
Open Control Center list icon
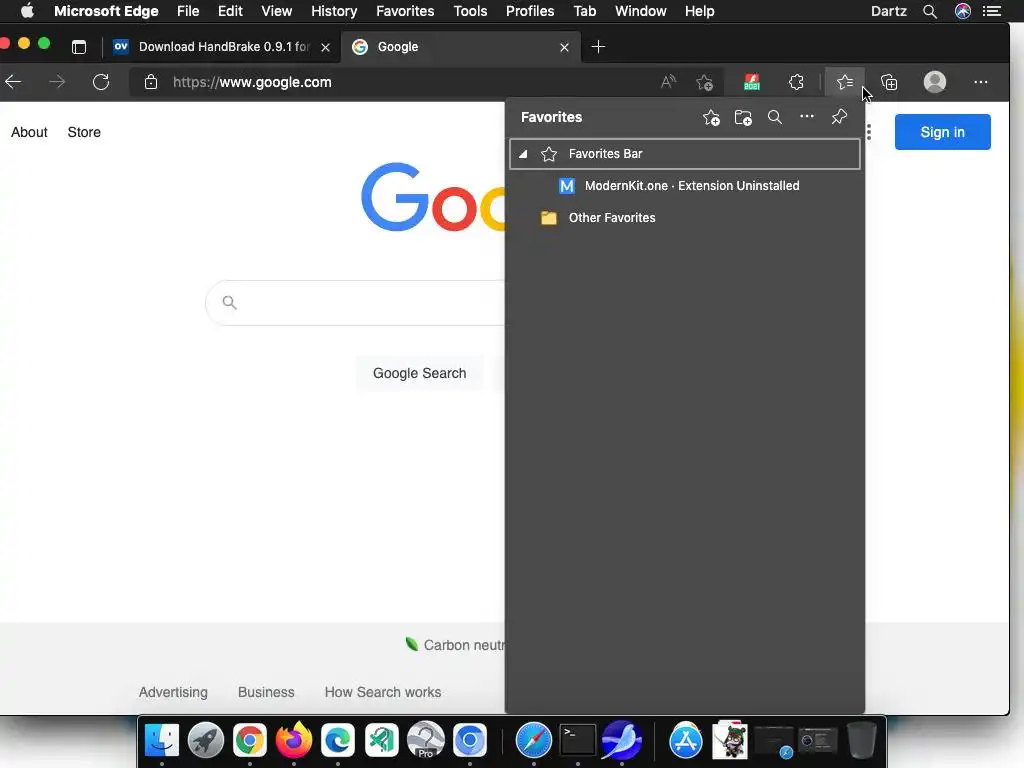992,11
